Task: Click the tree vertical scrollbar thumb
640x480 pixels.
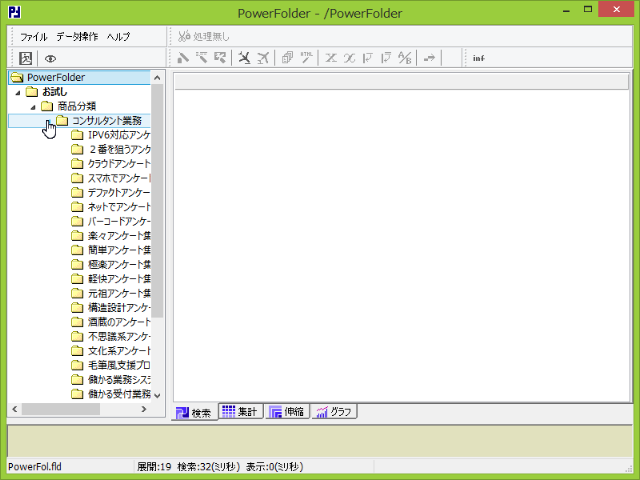Action: (157, 200)
